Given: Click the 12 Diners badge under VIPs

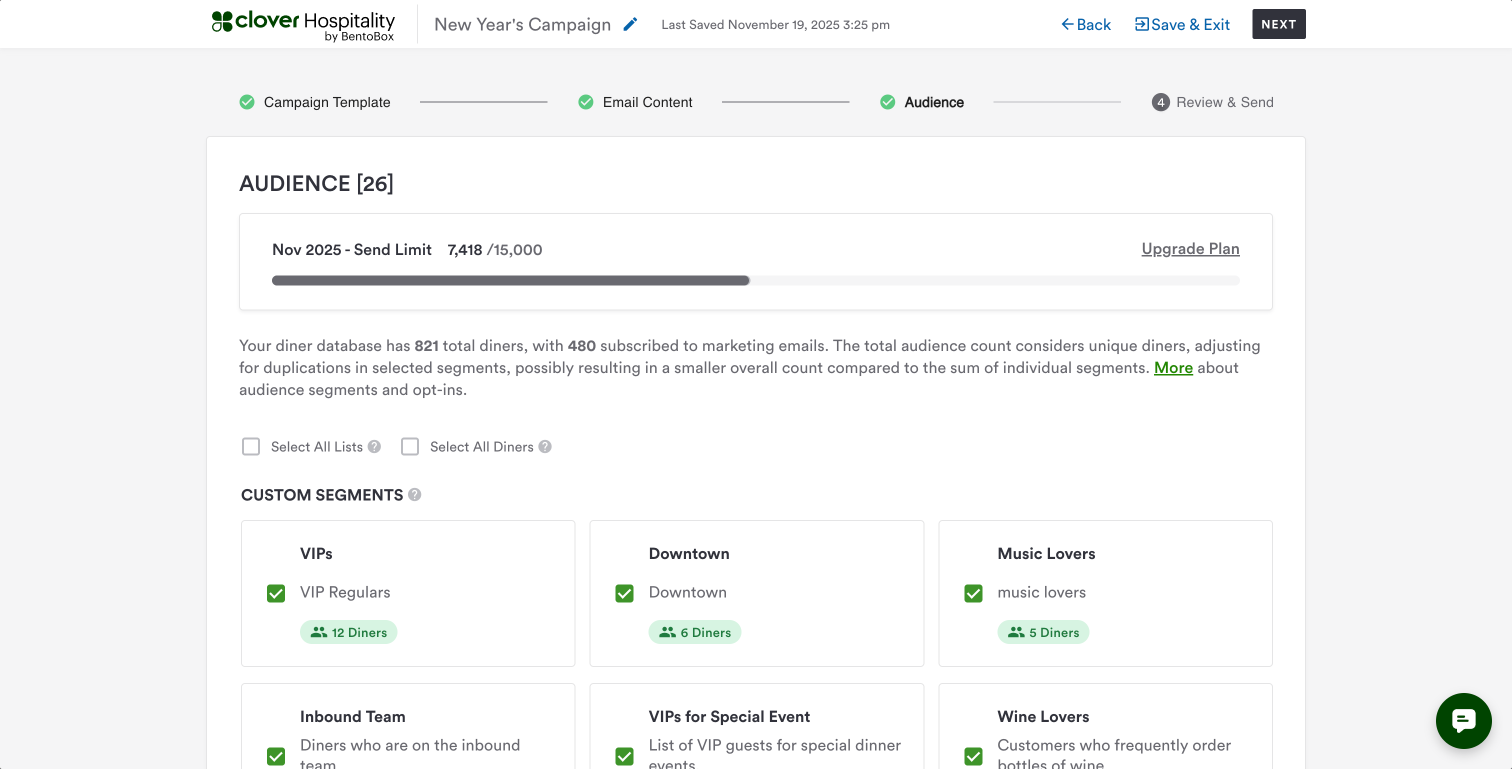Looking at the screenshot, I should click(348, 632).
